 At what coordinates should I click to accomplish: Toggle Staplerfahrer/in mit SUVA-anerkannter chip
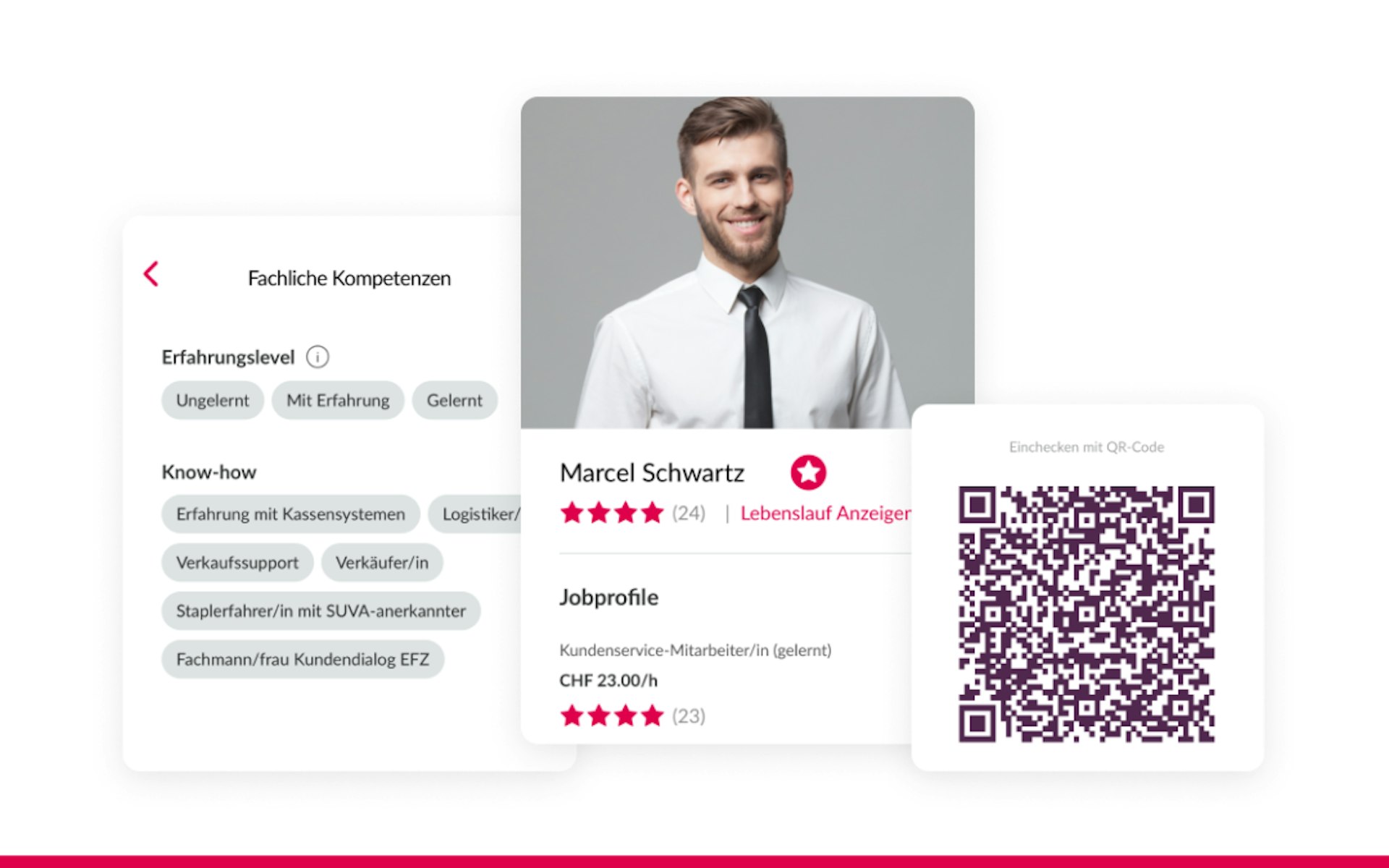click(321, 610)
